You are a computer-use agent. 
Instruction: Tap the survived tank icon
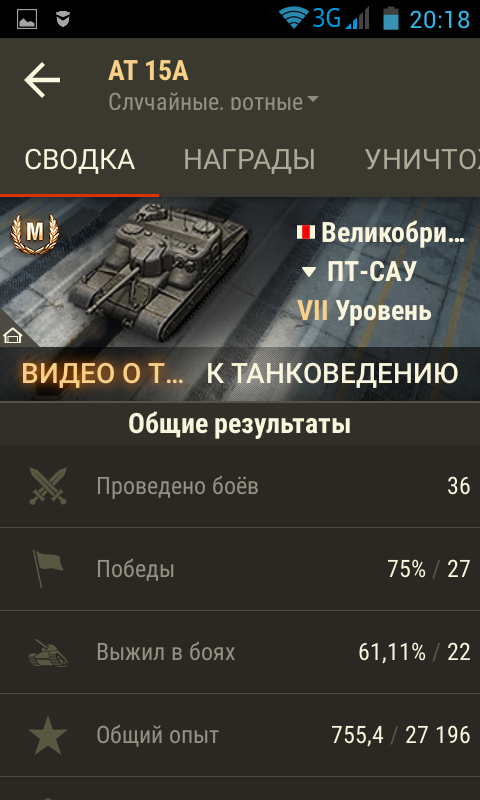click(47, 653)
